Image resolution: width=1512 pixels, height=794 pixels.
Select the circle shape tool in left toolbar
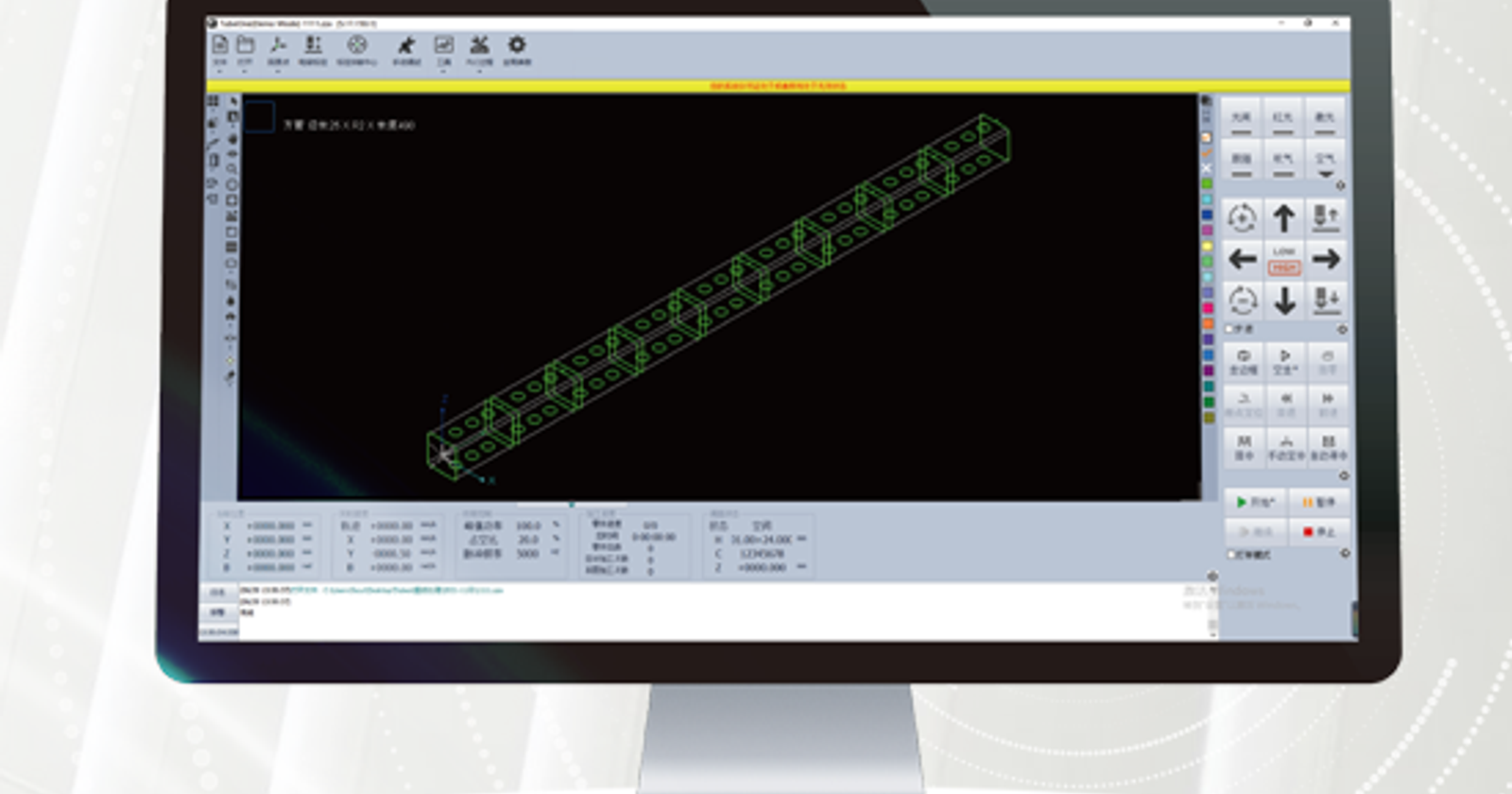pos(232,185)
